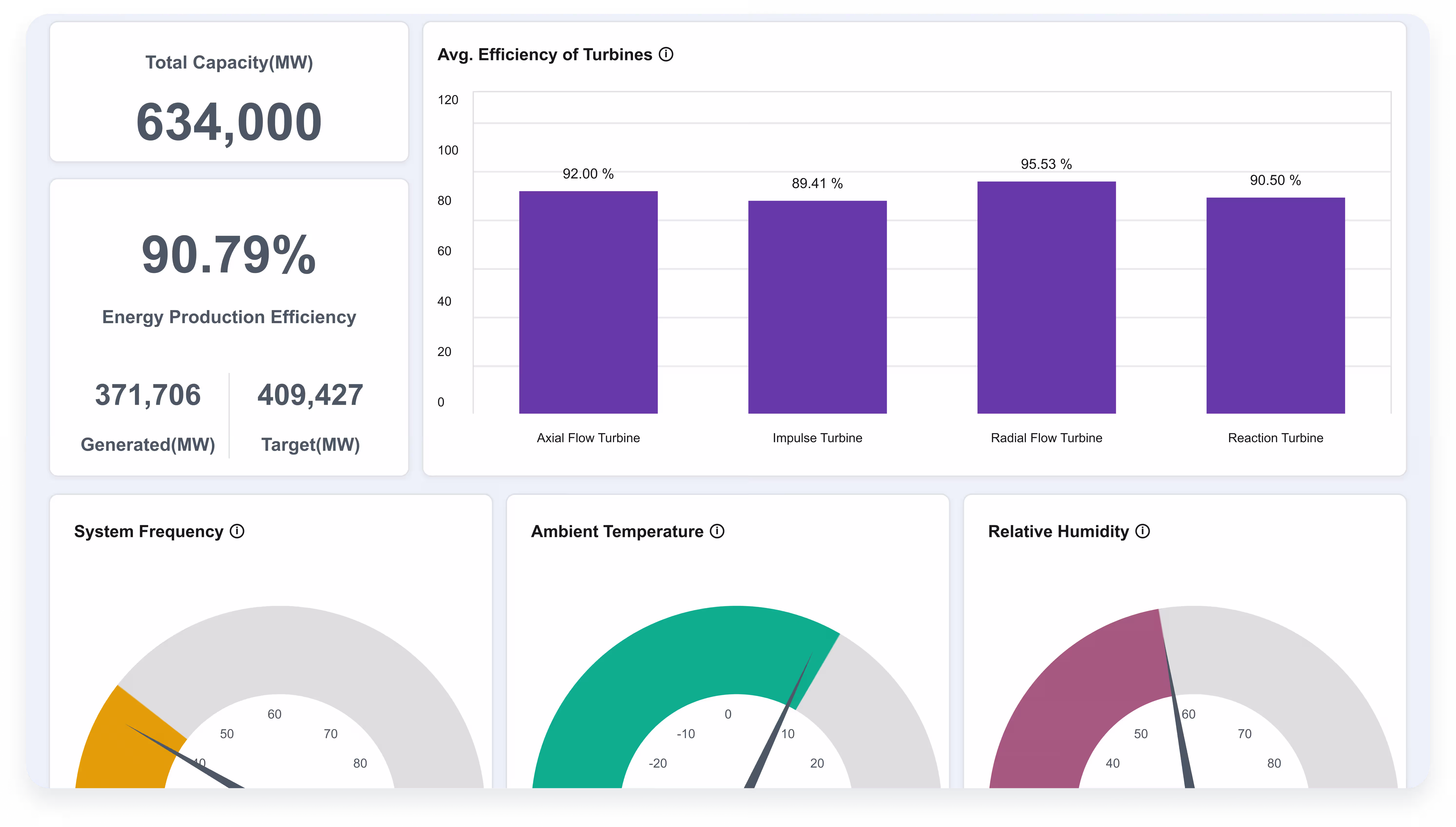Click the Reaction Turbine bar

pos(1275,306)
